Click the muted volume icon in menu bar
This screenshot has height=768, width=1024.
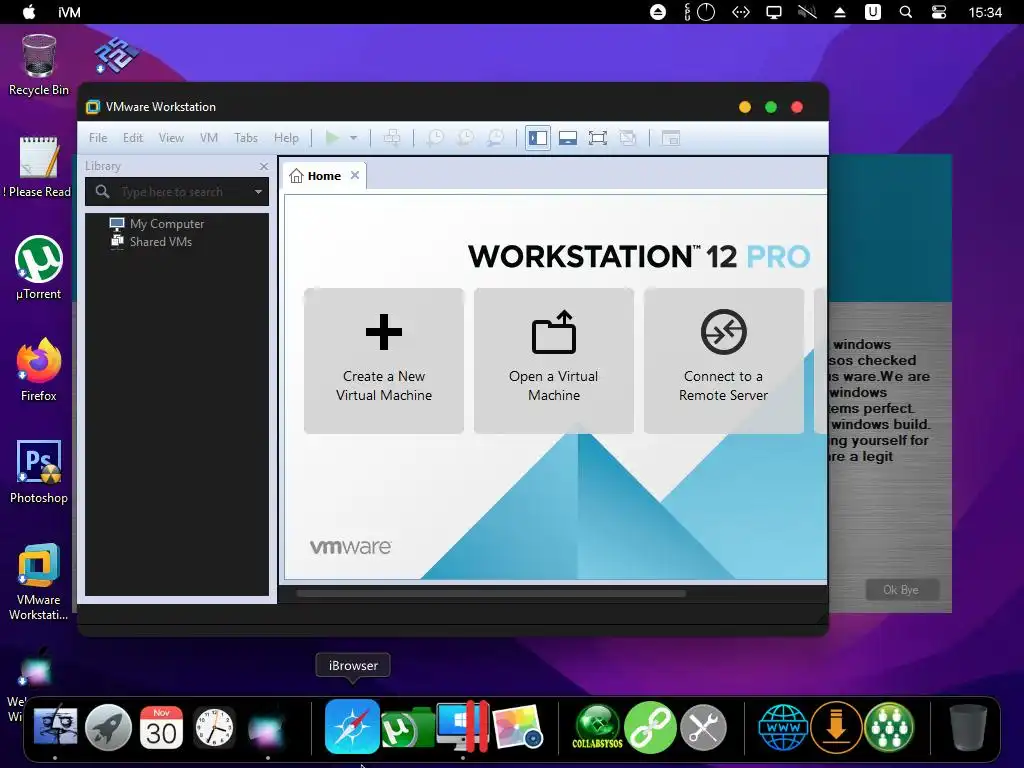pos(807,12)
